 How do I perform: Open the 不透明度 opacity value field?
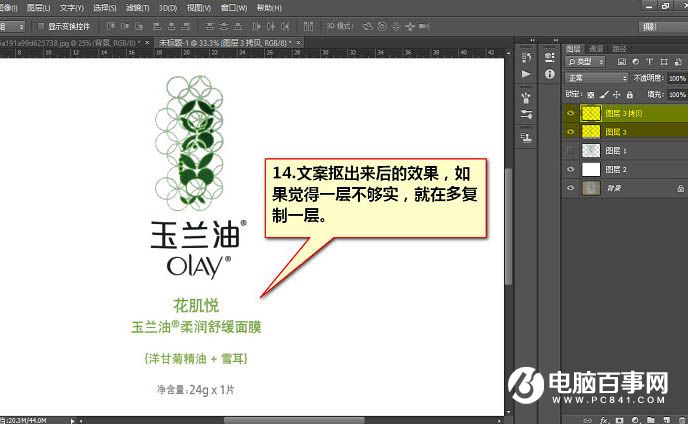(677, 78)
